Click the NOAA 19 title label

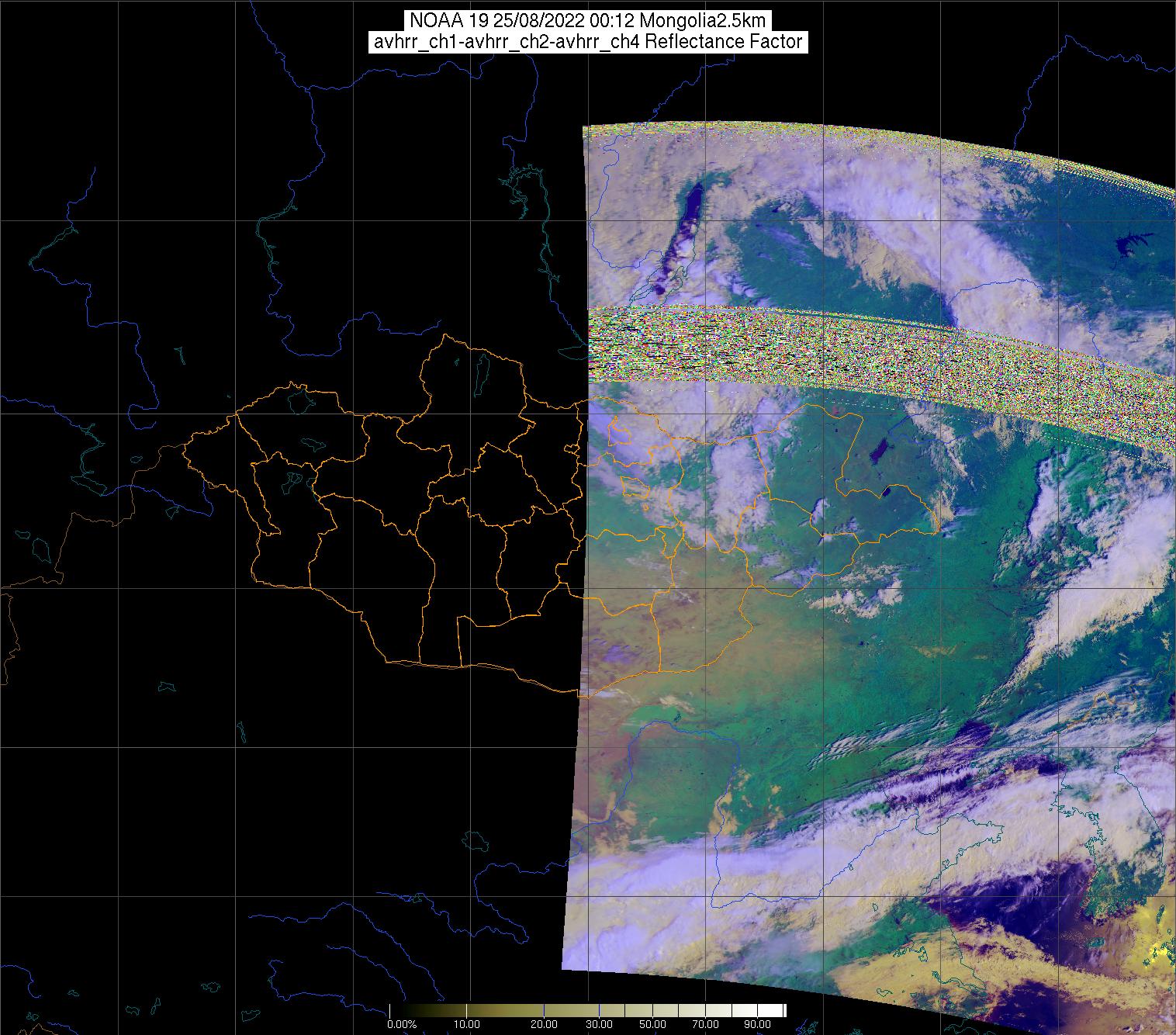click(587, 20)
